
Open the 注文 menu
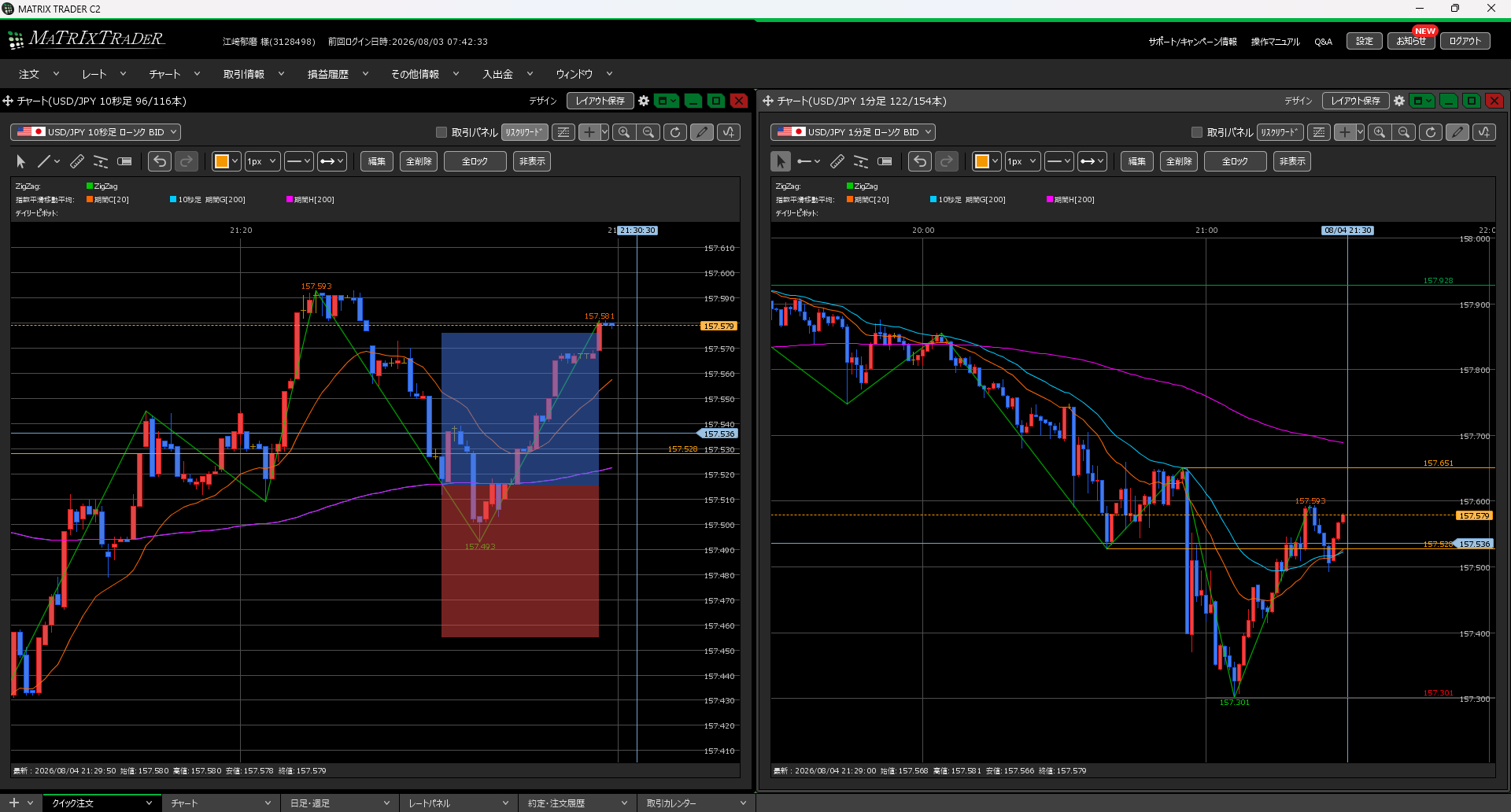coord(39,74)
